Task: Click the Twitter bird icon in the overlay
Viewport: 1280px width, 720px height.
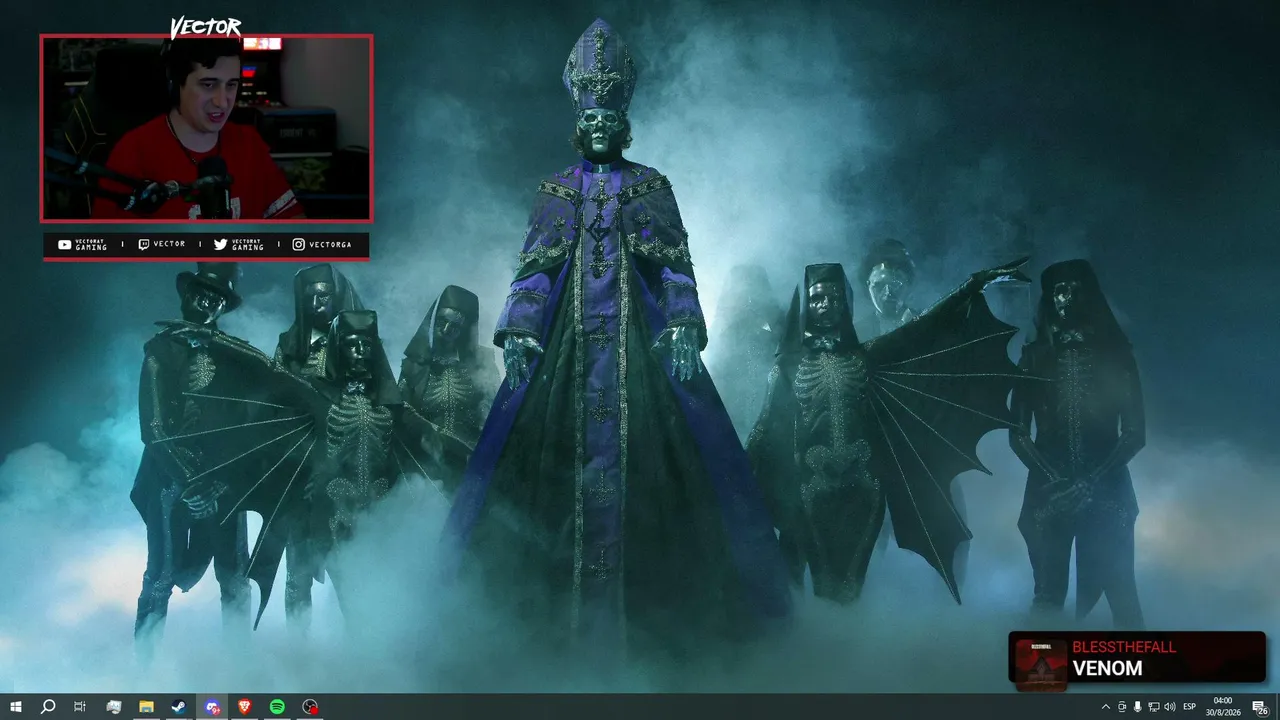Action: [220, 245]
